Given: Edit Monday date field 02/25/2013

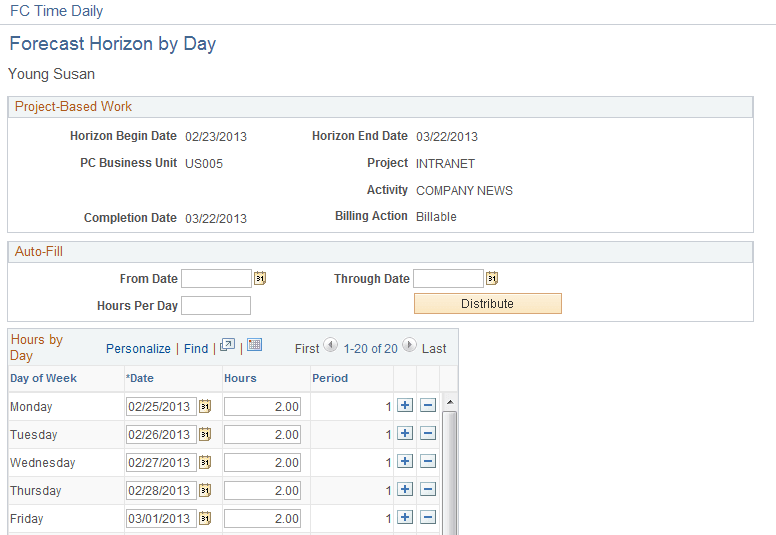Looking at the screenshot, I should [161, 407].
